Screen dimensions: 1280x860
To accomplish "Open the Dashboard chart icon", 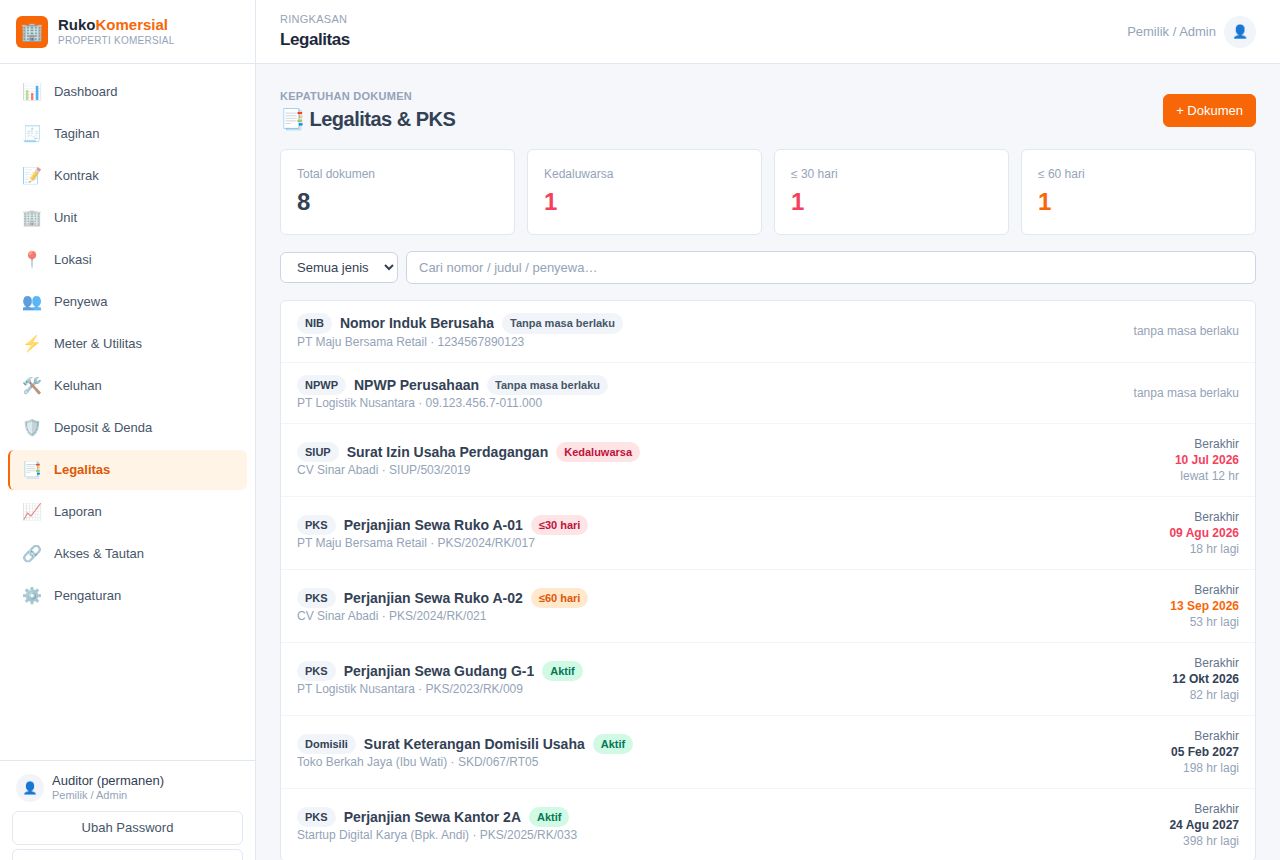I will (x=32, y=92).
